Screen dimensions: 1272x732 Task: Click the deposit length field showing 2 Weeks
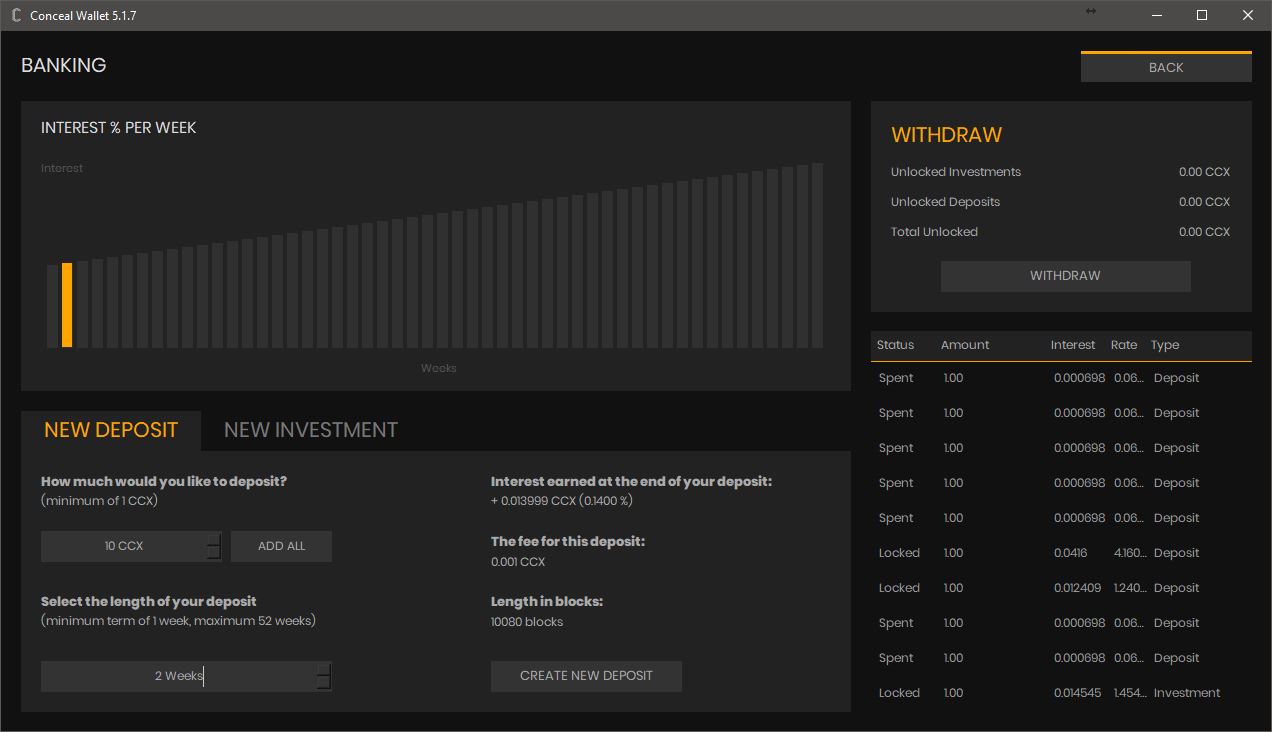(x=178, y=676)
